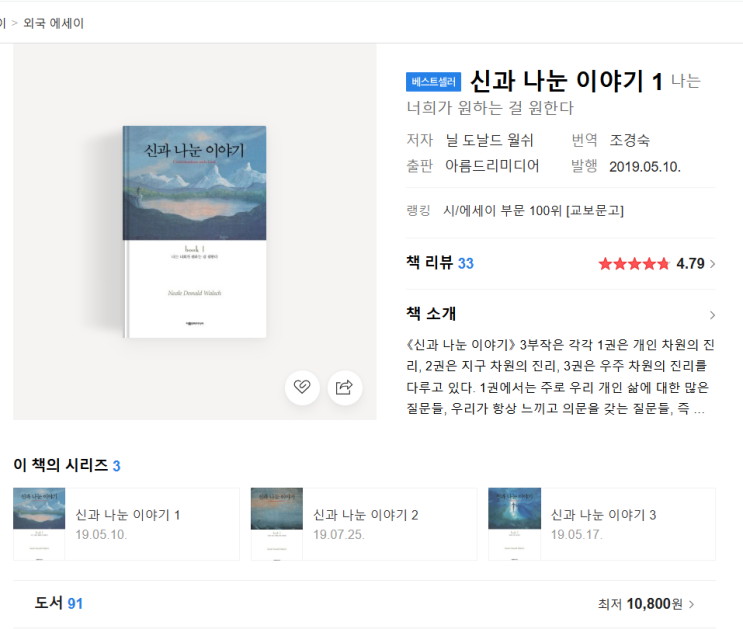Click the 이 책의 시리즈 3 heading

(67, 465)
